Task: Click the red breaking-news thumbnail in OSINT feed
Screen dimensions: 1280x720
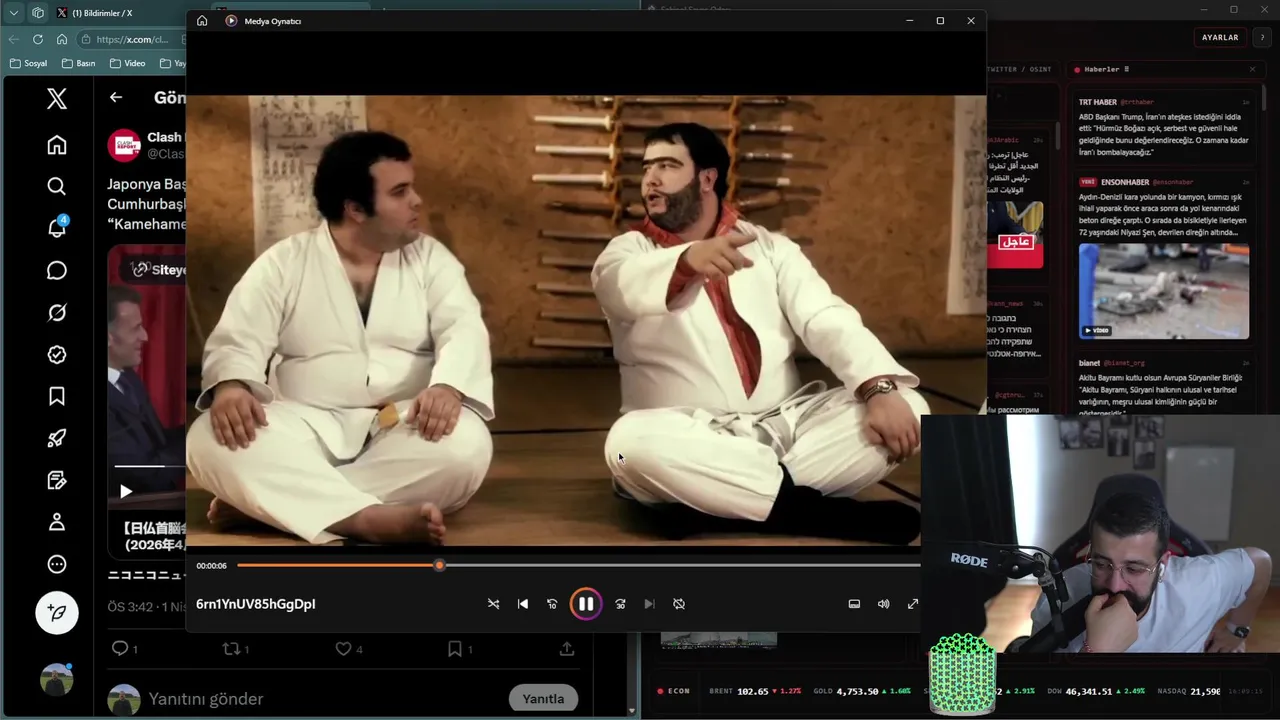Action: [x=1015, y=235]
